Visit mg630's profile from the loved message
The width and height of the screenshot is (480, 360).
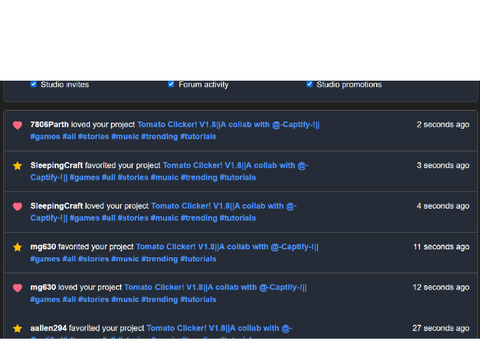[x=43, y=287]
